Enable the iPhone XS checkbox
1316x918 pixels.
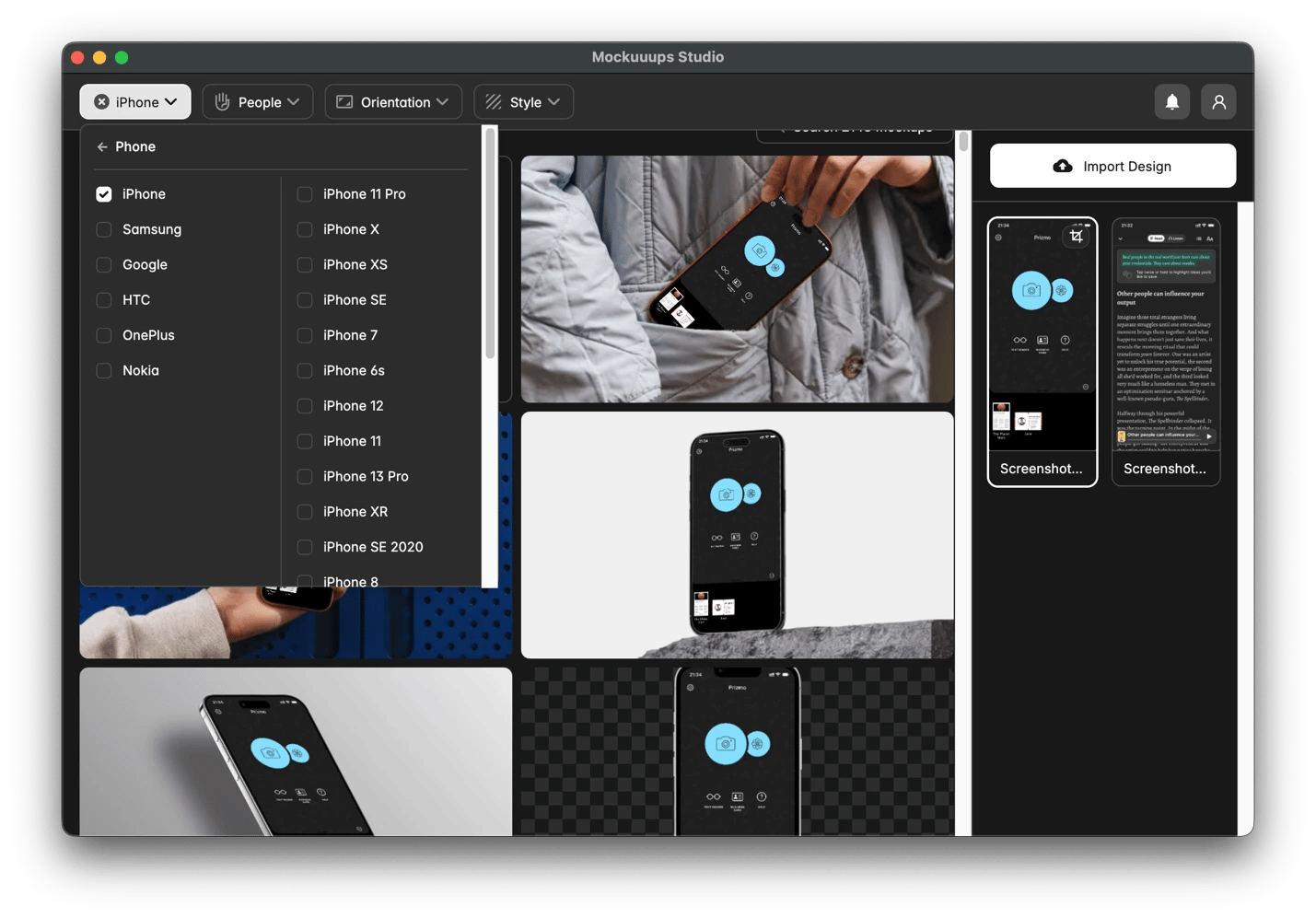pyautogui.click(x=305, y=265)
